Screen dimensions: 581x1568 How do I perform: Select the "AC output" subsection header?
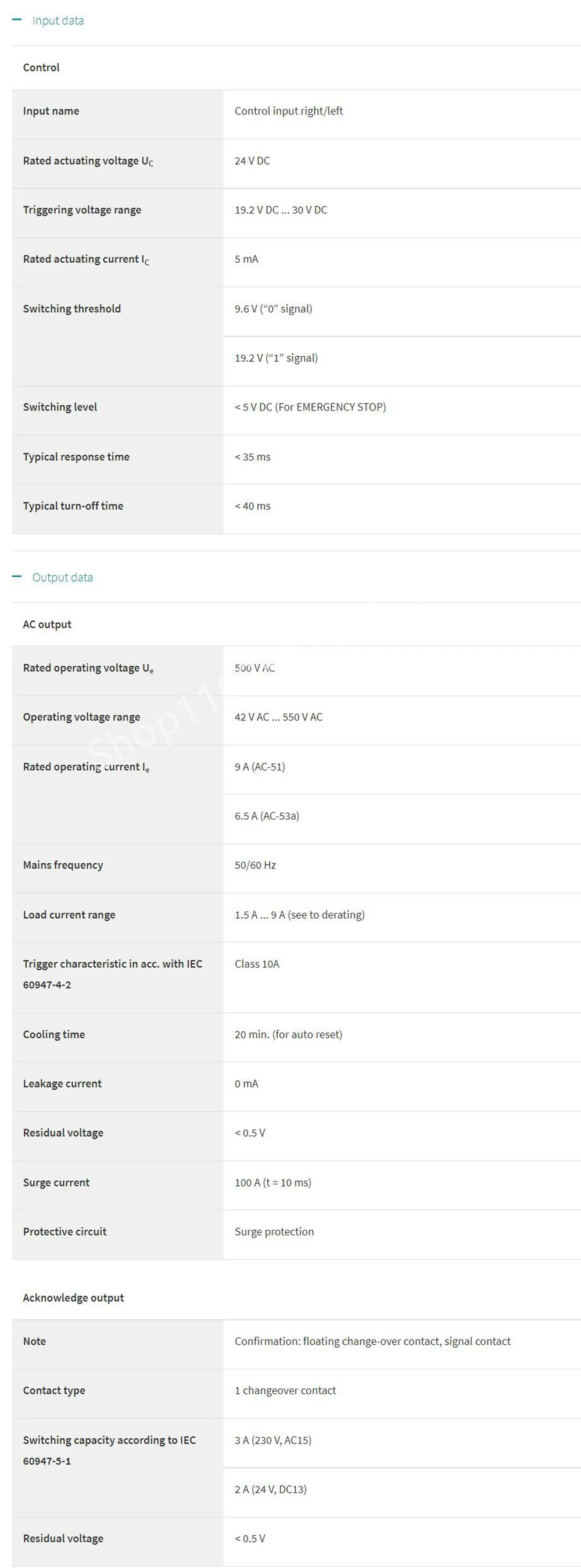coord(47,624)
